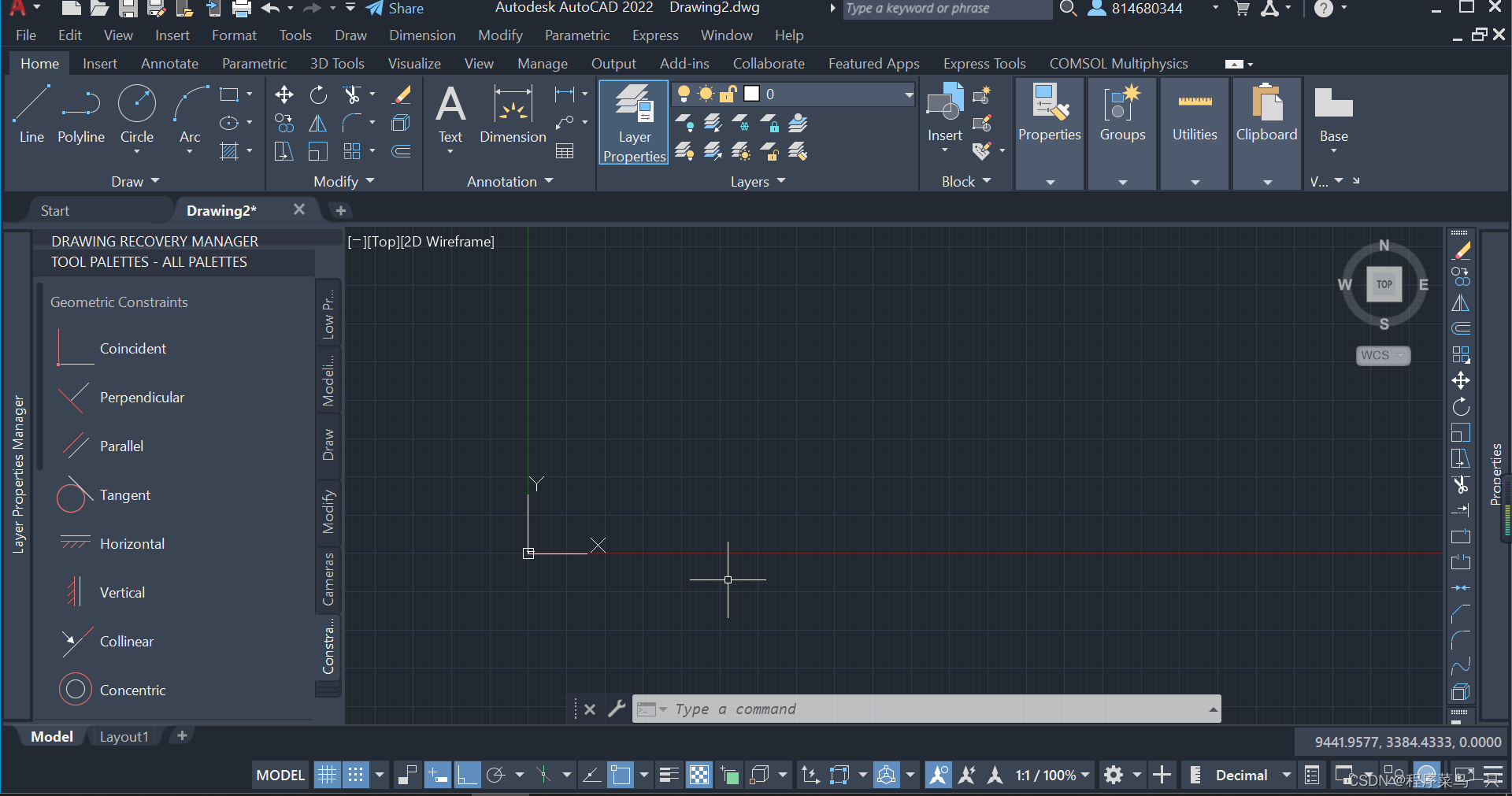Expand the Layers panel
The height and width of the screenshot is (796, 1512).
tap(758, 182)
